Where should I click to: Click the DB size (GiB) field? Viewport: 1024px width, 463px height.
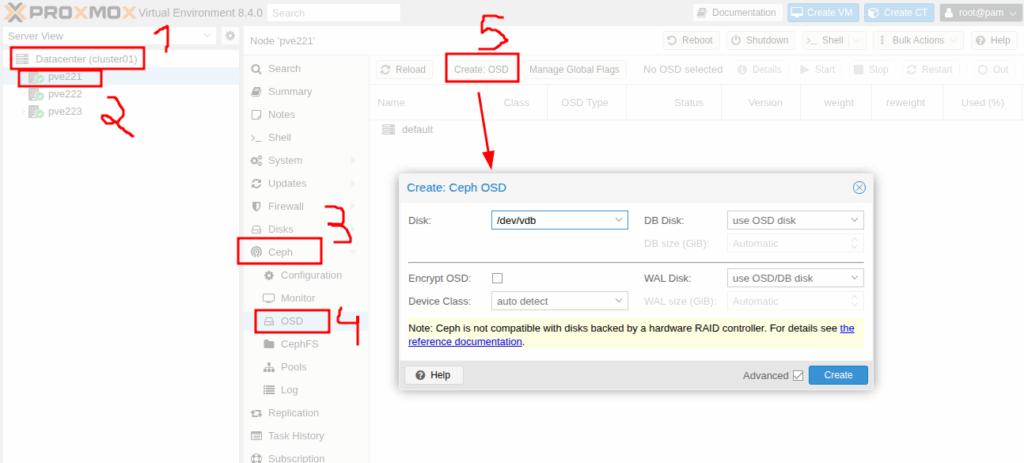[x=795, y=244]
